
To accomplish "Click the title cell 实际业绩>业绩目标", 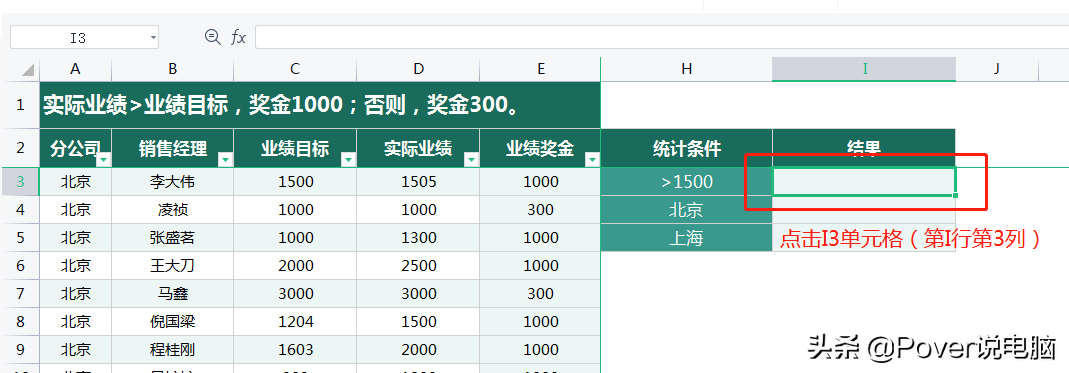I will point(320,105).
